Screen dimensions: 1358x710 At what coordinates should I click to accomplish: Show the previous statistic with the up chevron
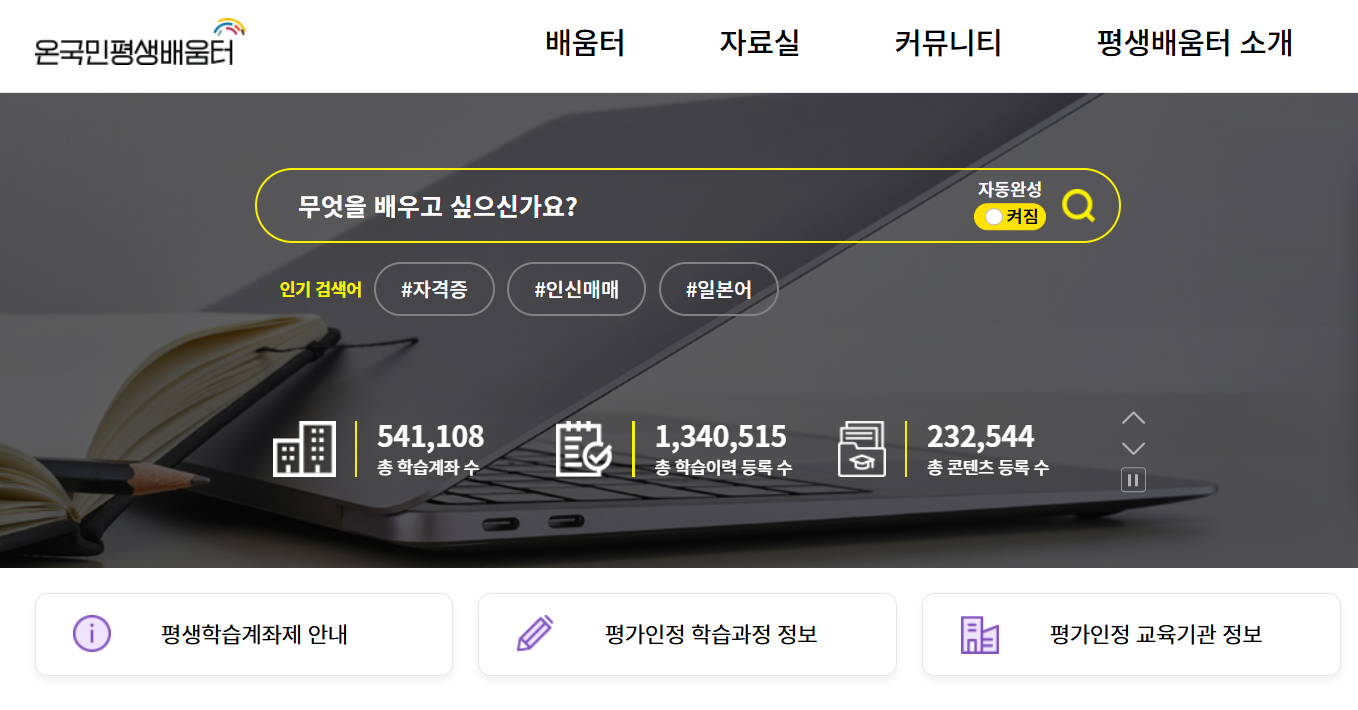tap(1133, 418)
